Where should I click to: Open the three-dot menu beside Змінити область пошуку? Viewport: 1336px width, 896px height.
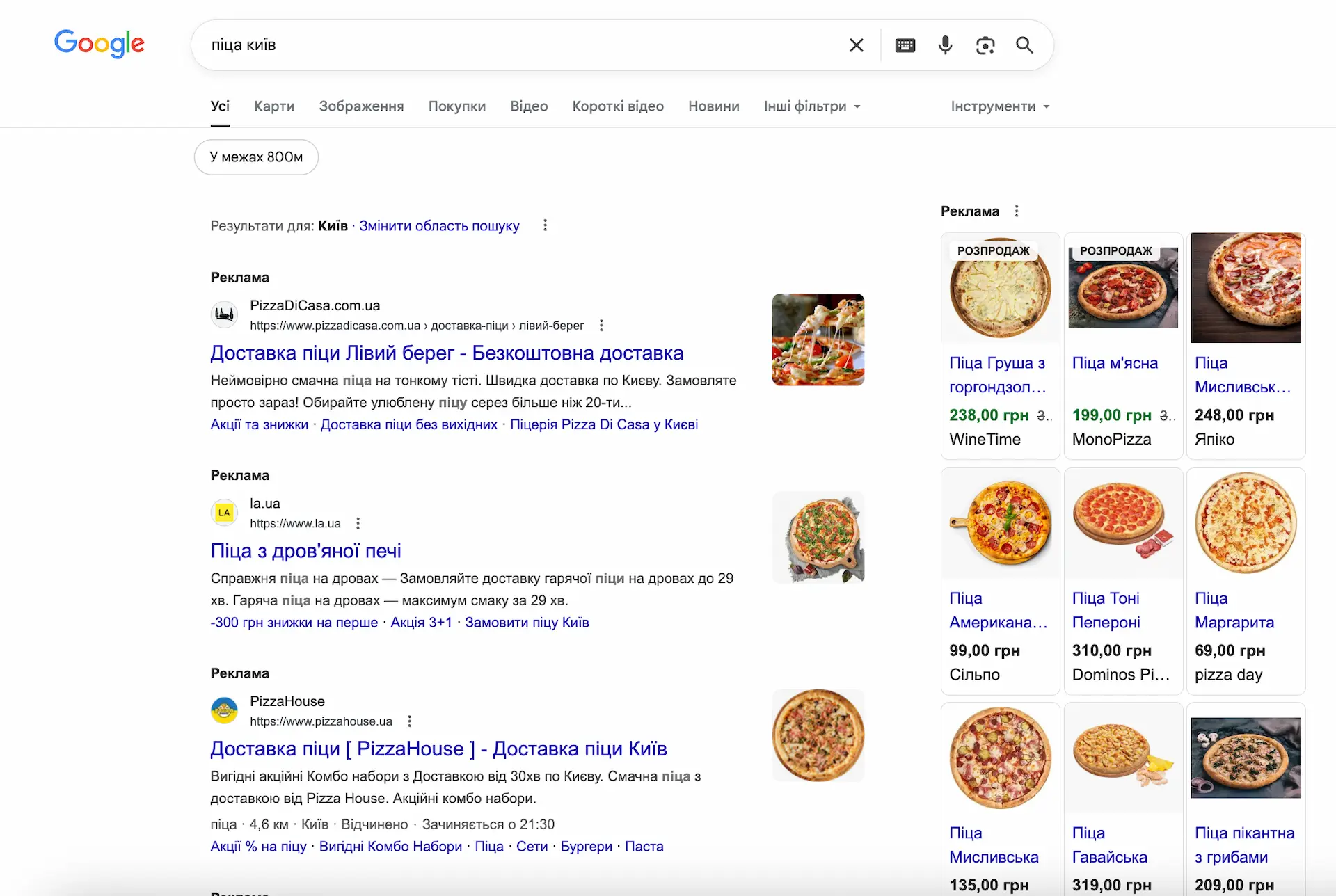[545, 225]
